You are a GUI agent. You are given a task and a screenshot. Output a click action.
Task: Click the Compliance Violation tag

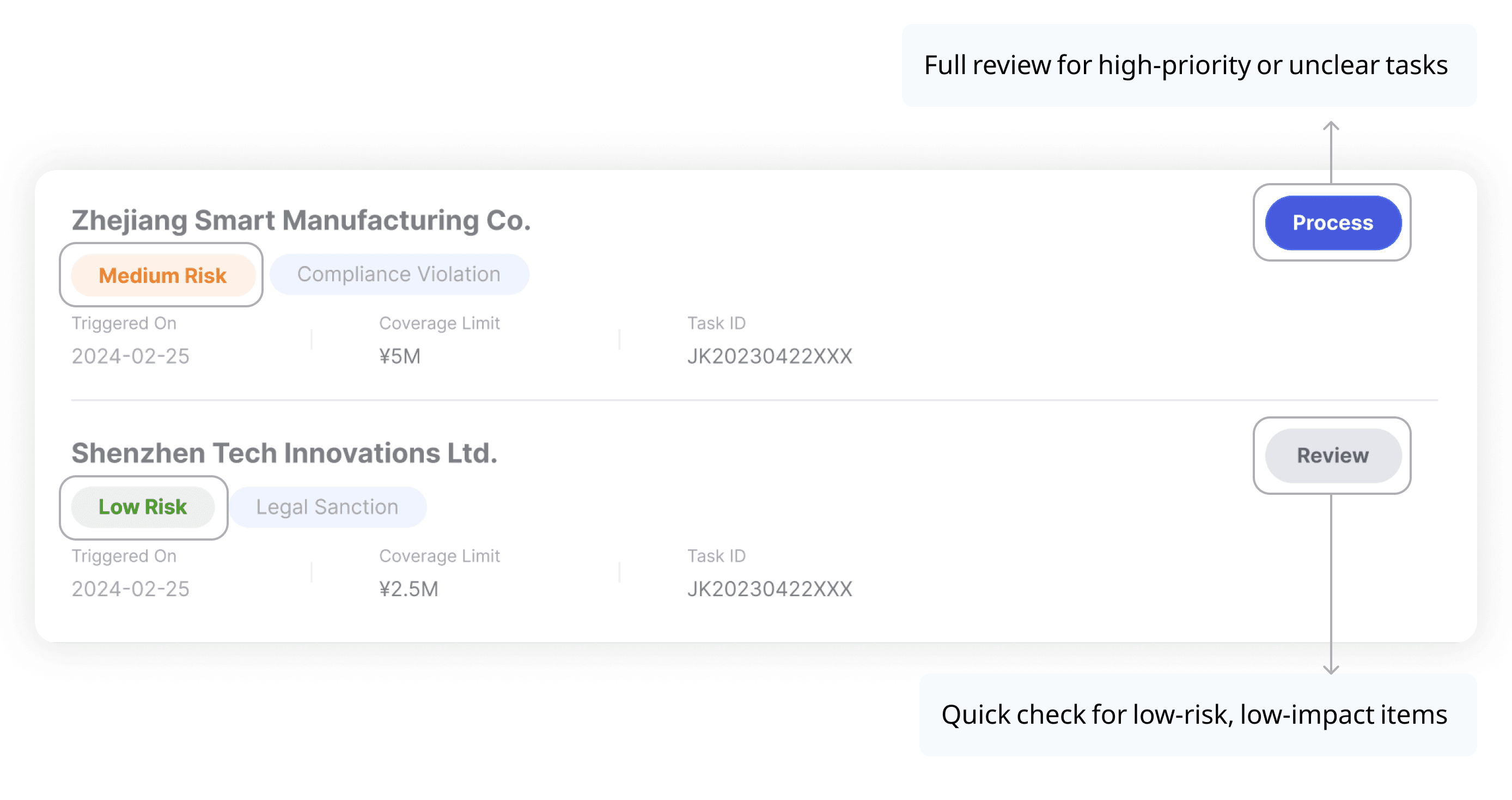(399, 274)
